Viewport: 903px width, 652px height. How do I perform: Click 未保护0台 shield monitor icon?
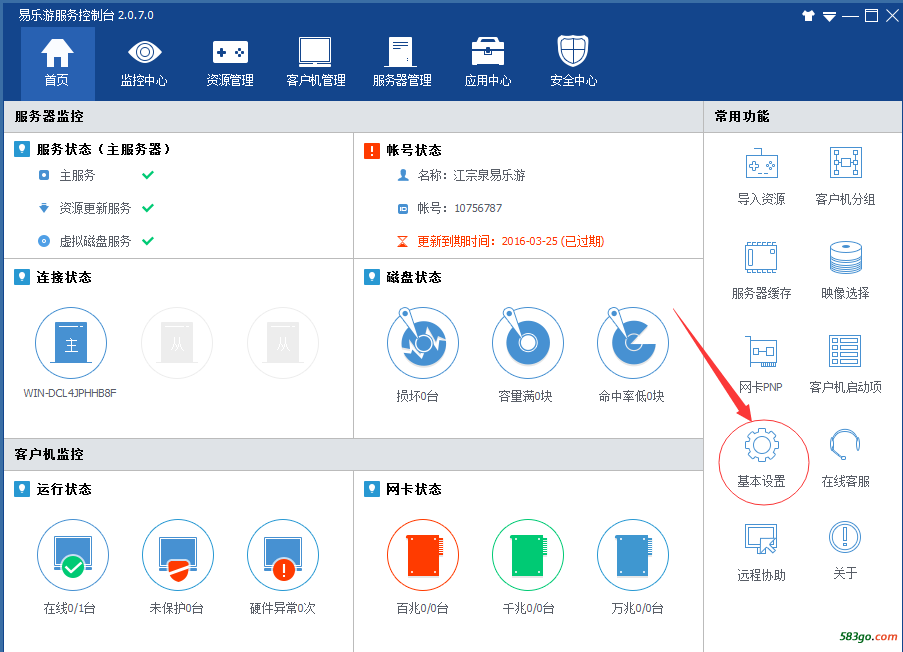178,555
